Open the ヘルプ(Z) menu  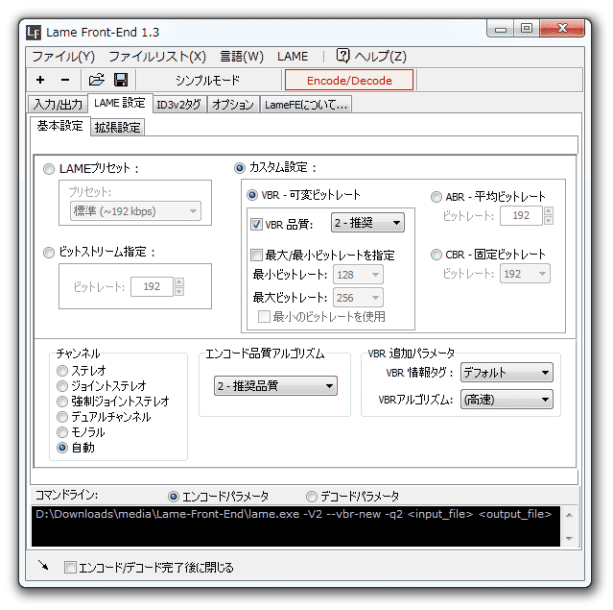click(x=380, y=56)
